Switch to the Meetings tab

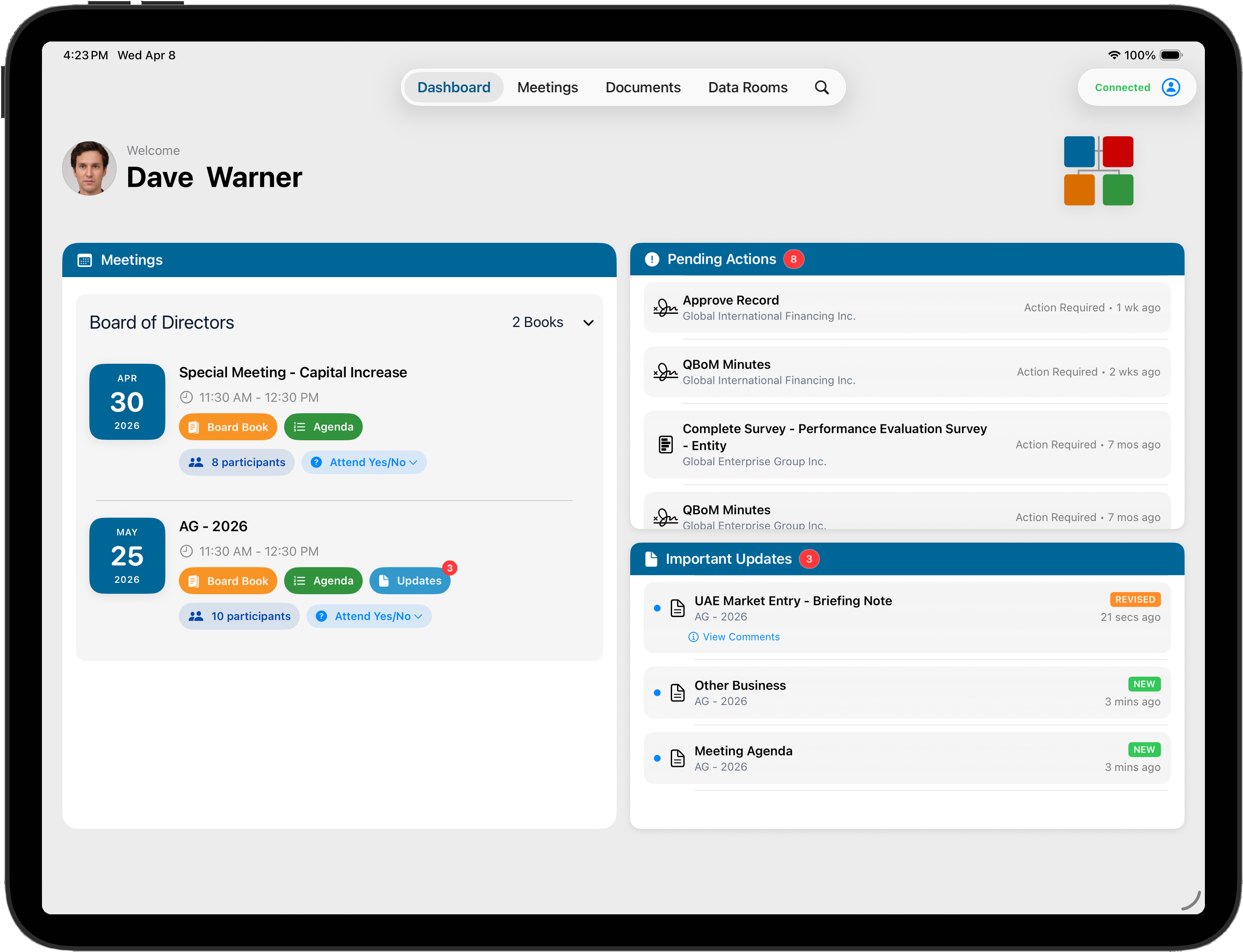(547, 87)
